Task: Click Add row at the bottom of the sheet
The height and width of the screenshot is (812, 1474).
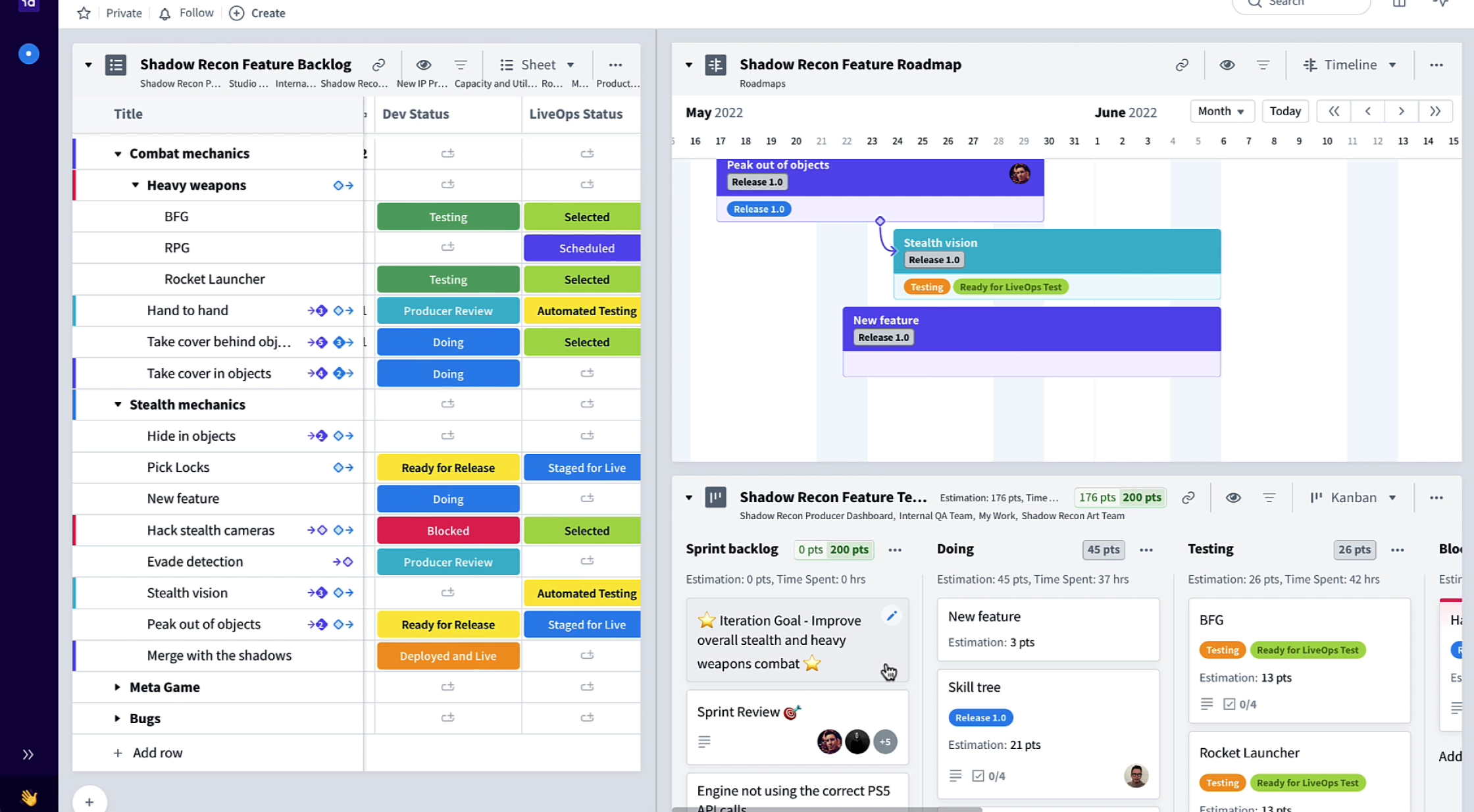Action: click(x=148, y=752)
